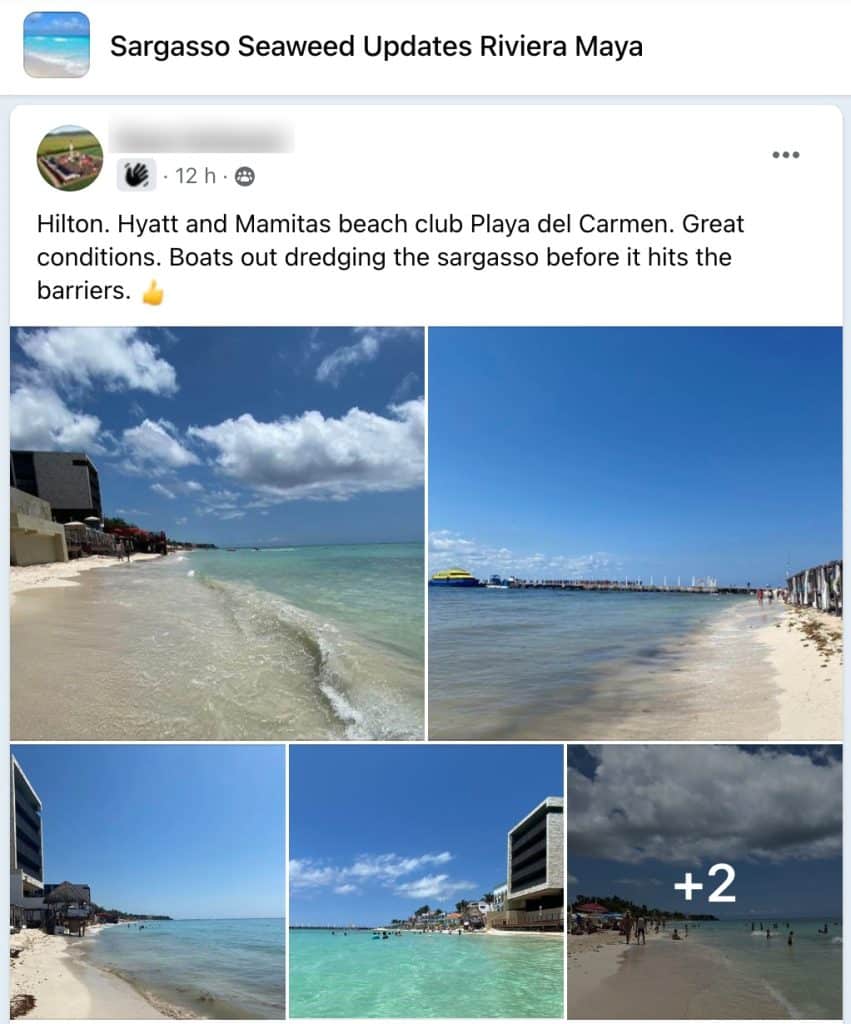Open the photo with the thatched palapa hut

148,882
